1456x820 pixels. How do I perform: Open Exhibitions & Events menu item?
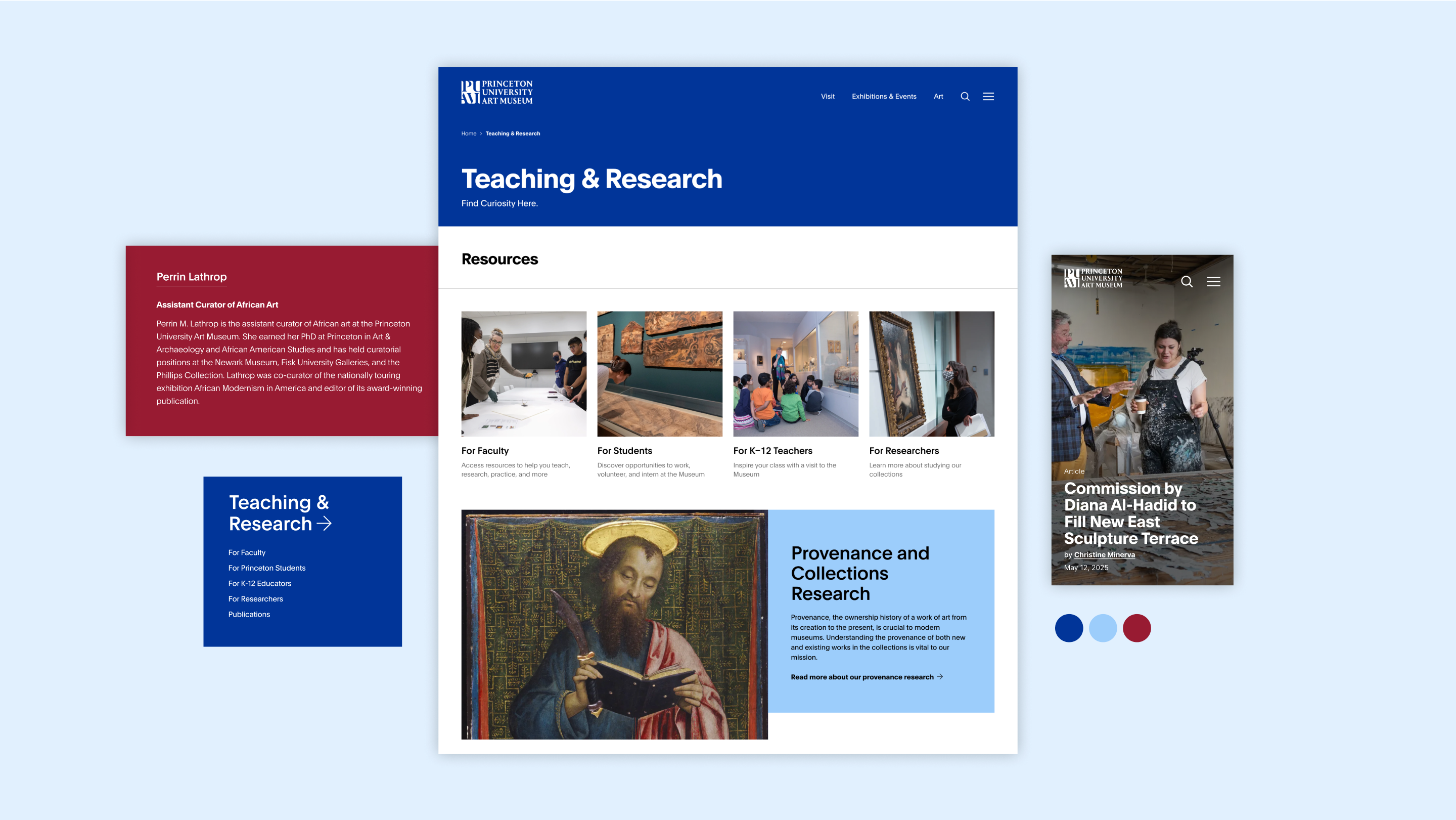point(883,96)
